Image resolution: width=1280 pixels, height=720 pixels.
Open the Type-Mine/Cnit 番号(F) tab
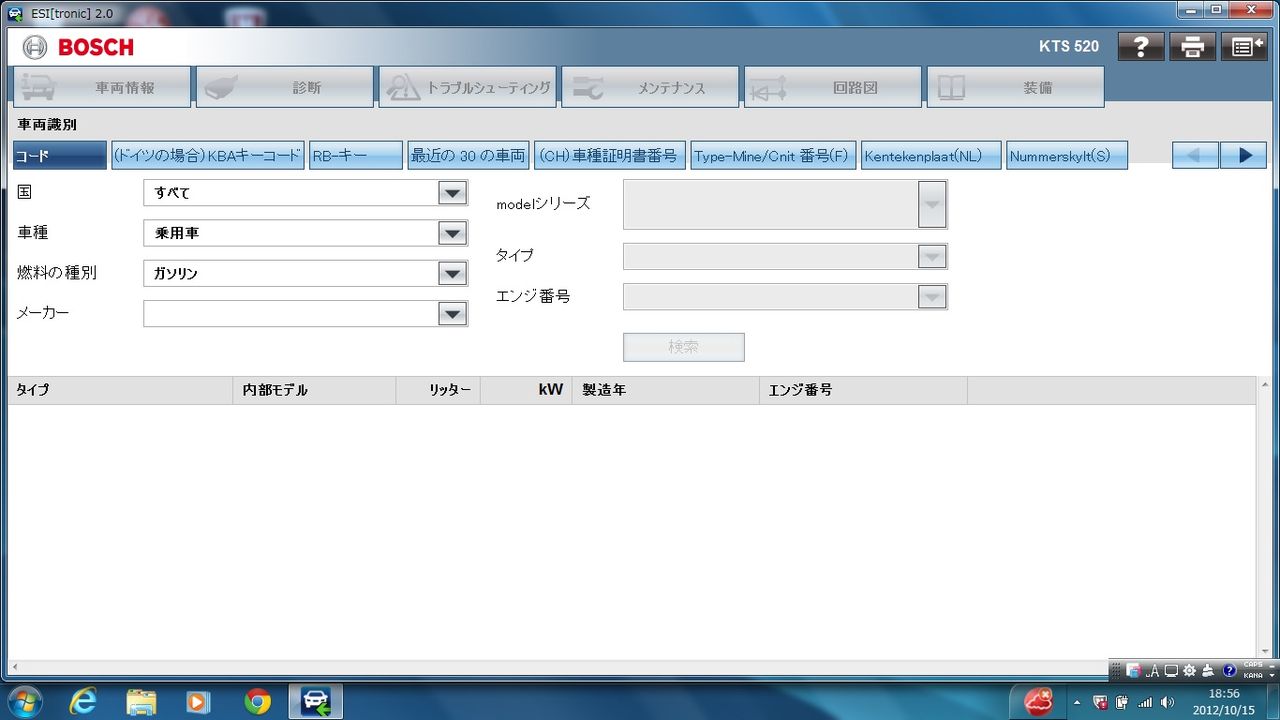pos(773,155)
